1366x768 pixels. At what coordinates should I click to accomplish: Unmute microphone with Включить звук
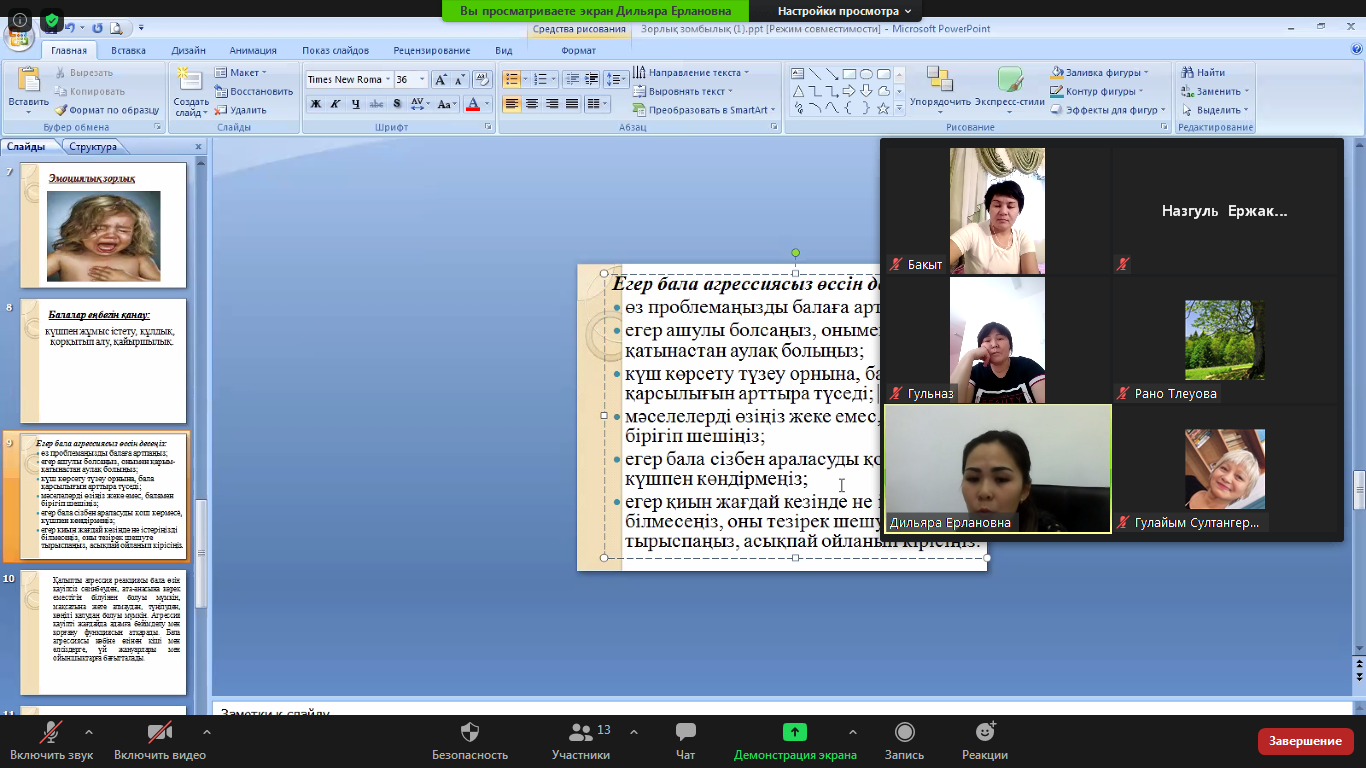pyautogui.click(x=51, y=733)
